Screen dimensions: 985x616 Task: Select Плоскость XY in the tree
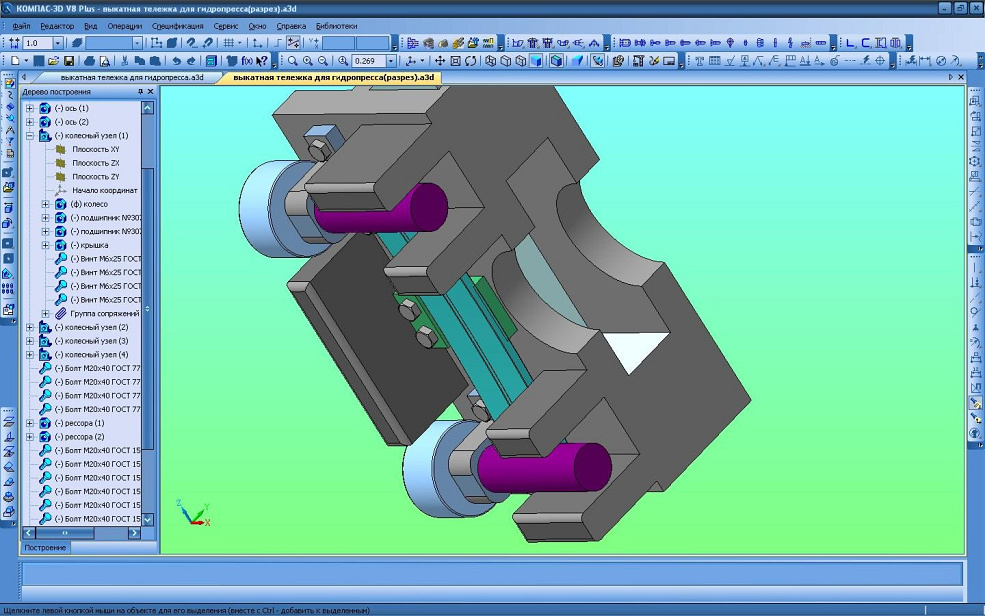tap(95, 149)
